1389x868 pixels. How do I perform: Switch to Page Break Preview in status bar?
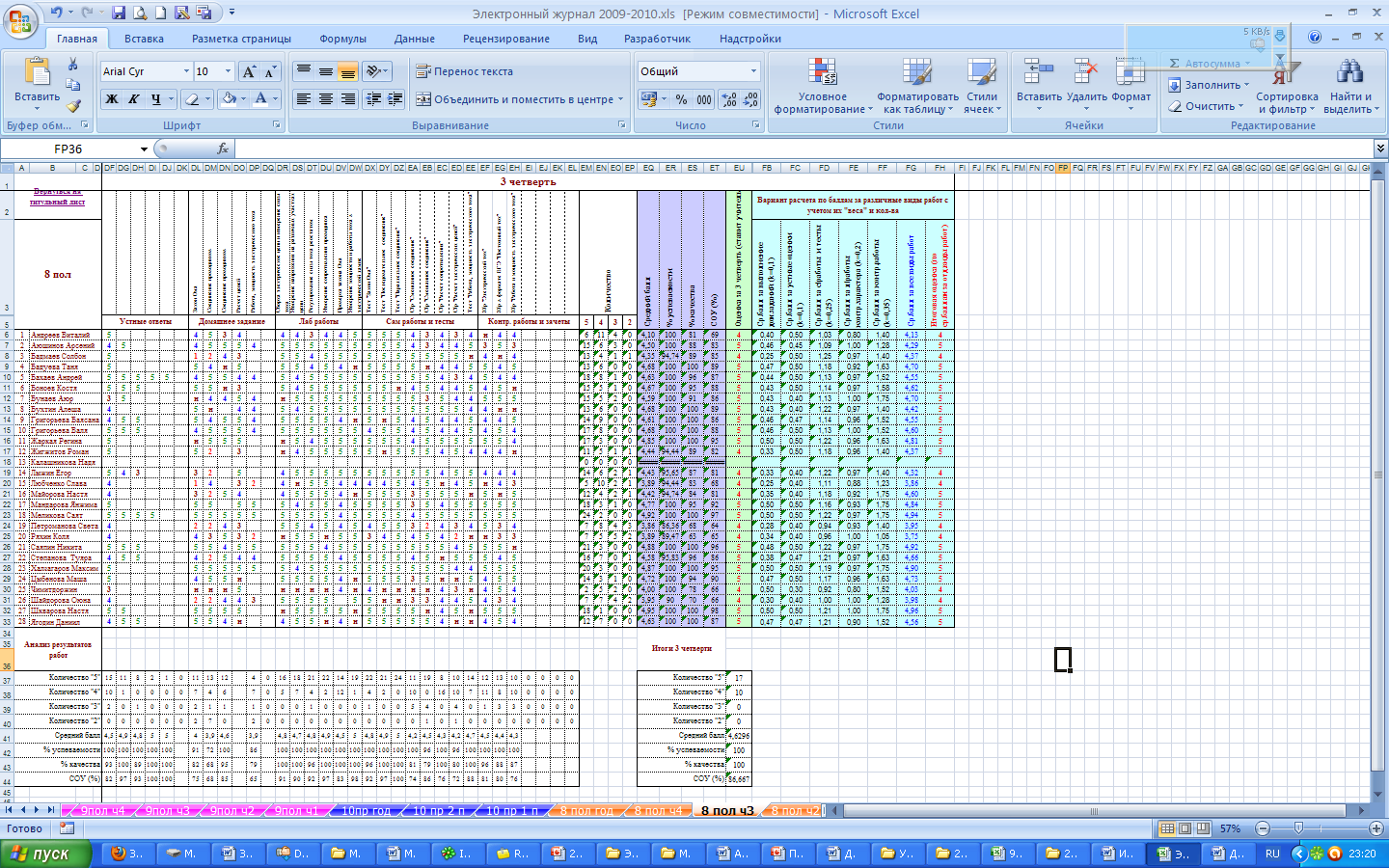tap(1203, 828)
